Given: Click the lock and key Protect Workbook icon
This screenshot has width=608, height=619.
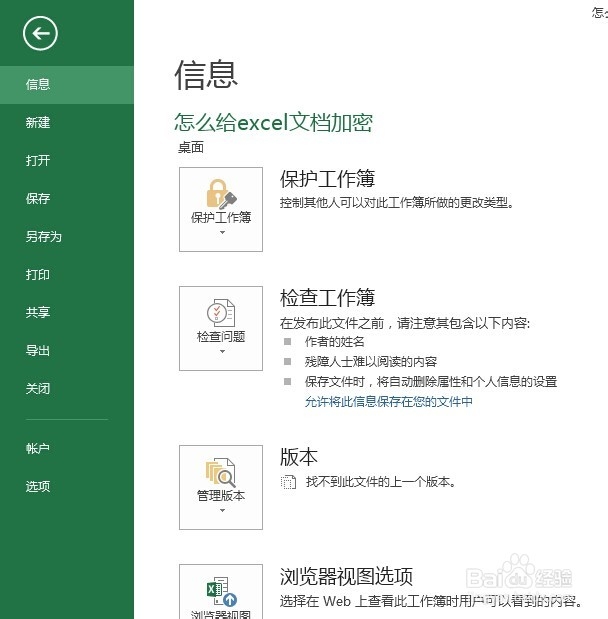Looking at the screenshot, I should tap(221, 194).
